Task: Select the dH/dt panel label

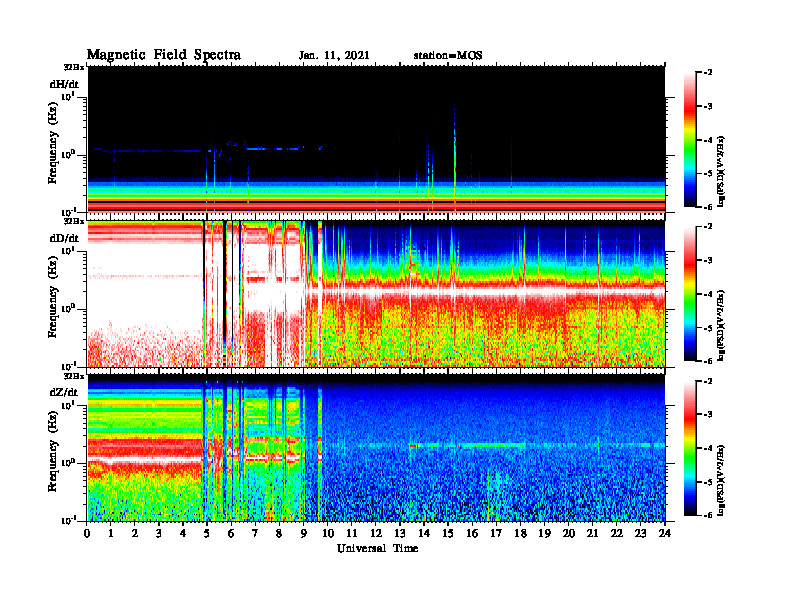Action: coord(64,84)
